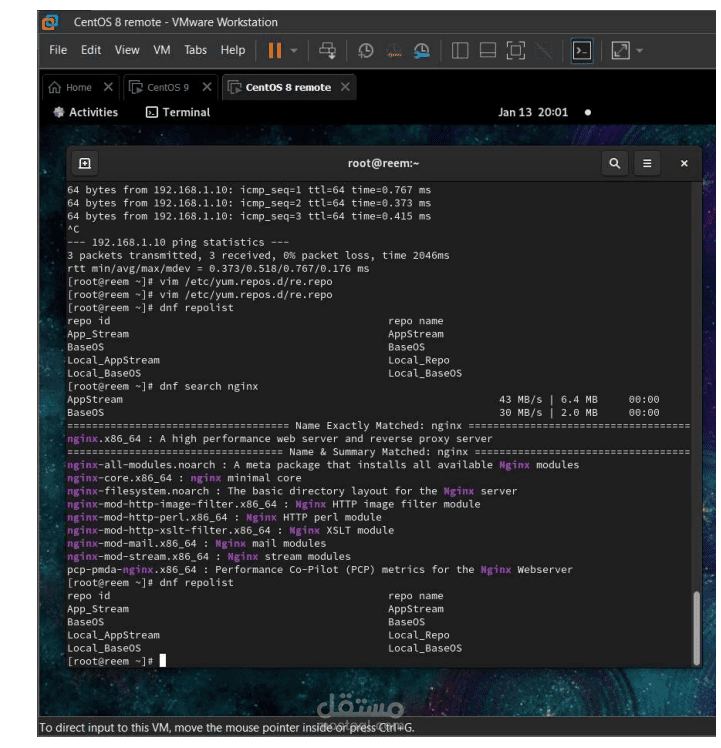Click the VMware title 'CentOS 8 remote'
This screenshot has height=748, width=721.
tap(117, 22)
